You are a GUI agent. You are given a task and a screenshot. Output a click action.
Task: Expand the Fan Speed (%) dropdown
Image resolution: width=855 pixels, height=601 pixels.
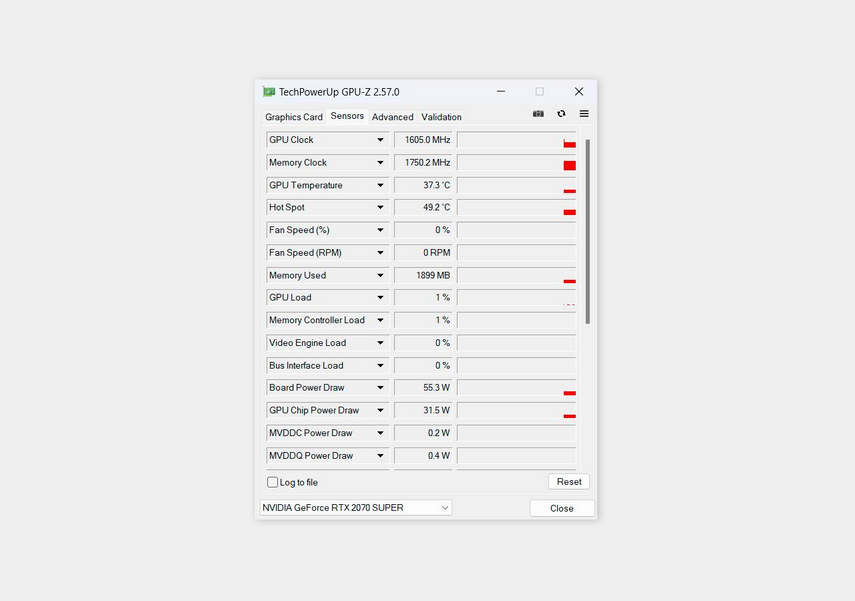click(x=380, y=230)
